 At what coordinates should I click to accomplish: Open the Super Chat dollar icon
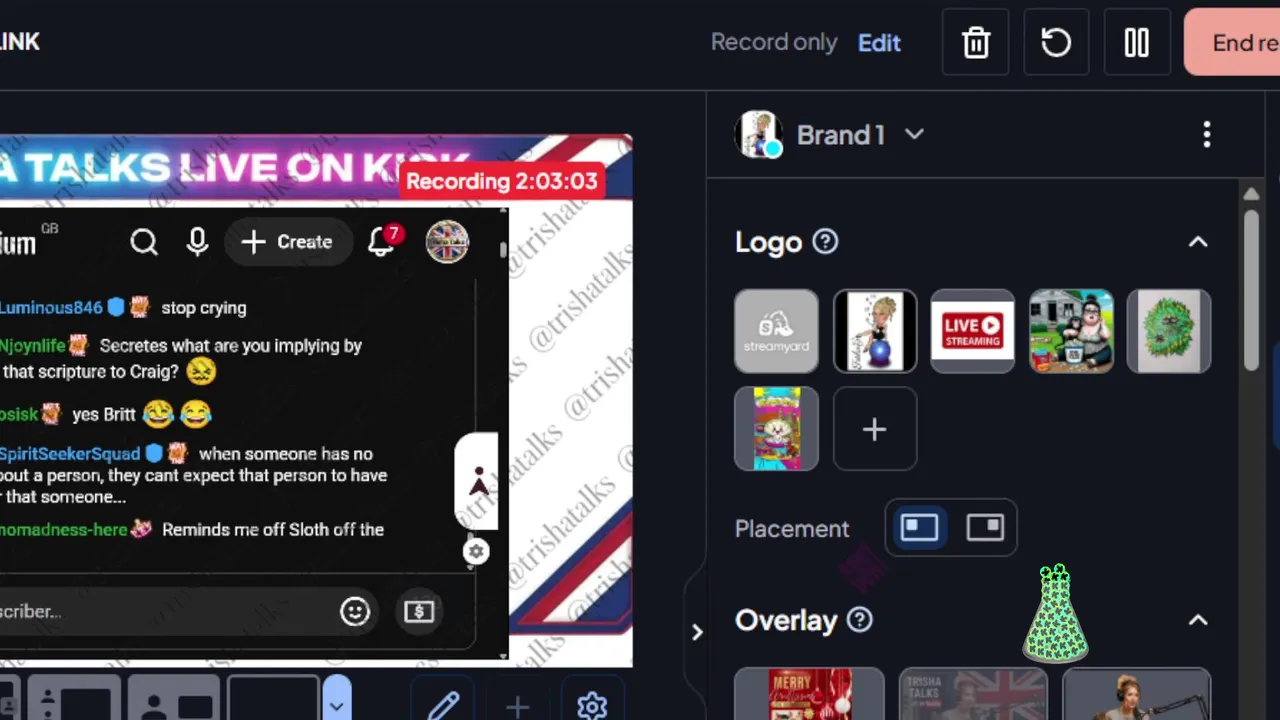[x=419, y=611]
